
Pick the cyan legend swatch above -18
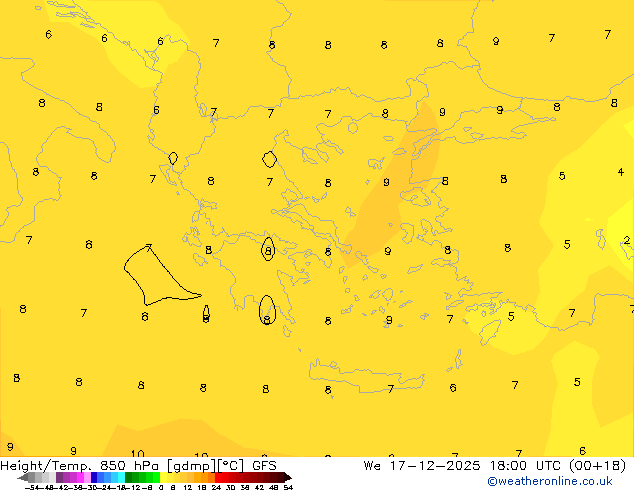(x=121, y=477)
